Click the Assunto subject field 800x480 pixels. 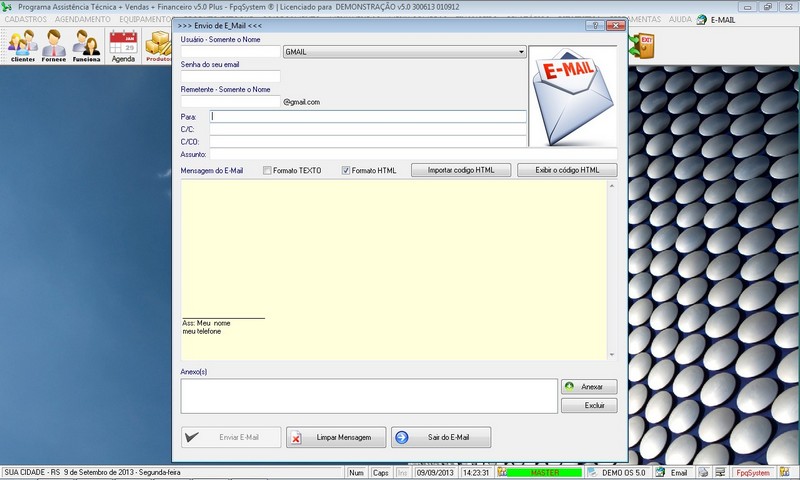click(x=413, y=154)
